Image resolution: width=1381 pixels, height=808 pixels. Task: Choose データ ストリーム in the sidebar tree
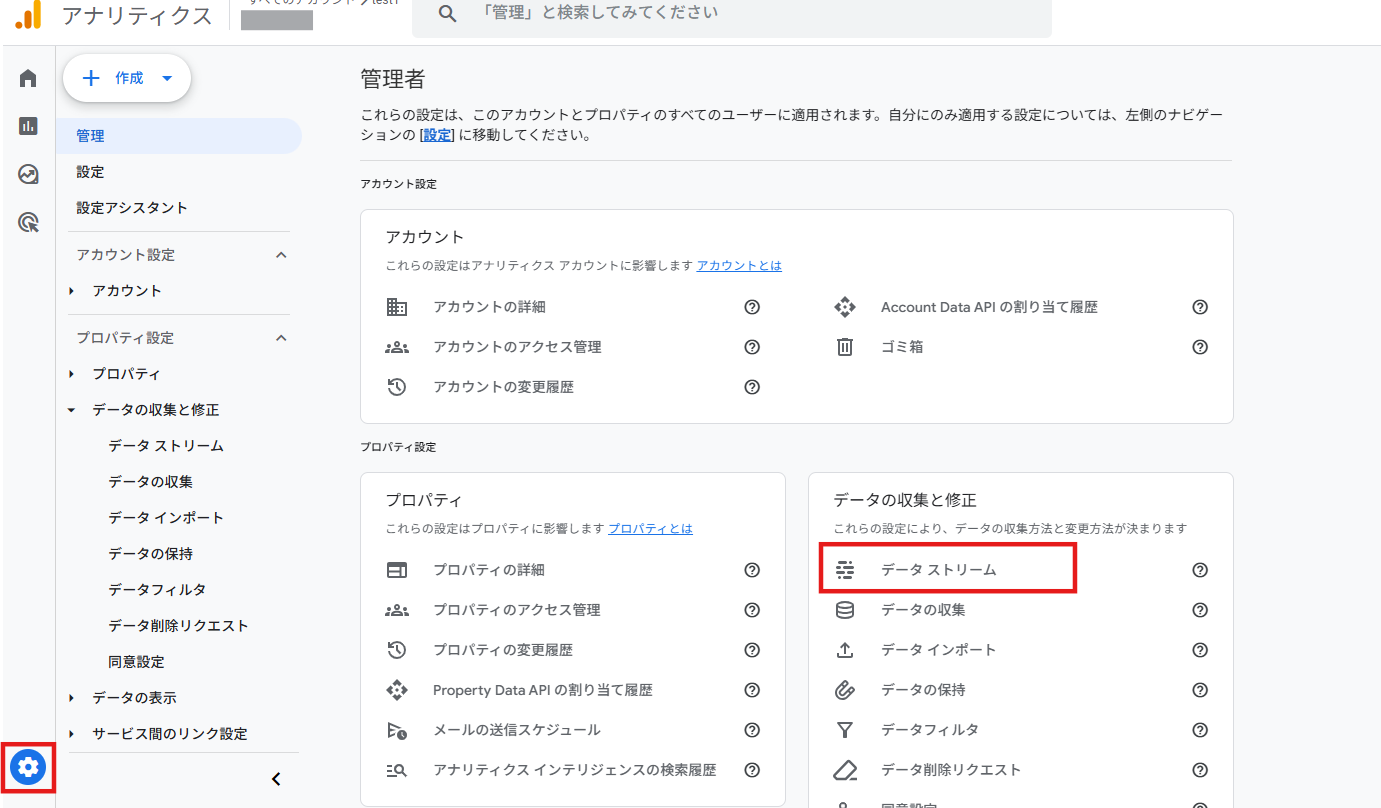pyautogui.click(x=166, y=446)
